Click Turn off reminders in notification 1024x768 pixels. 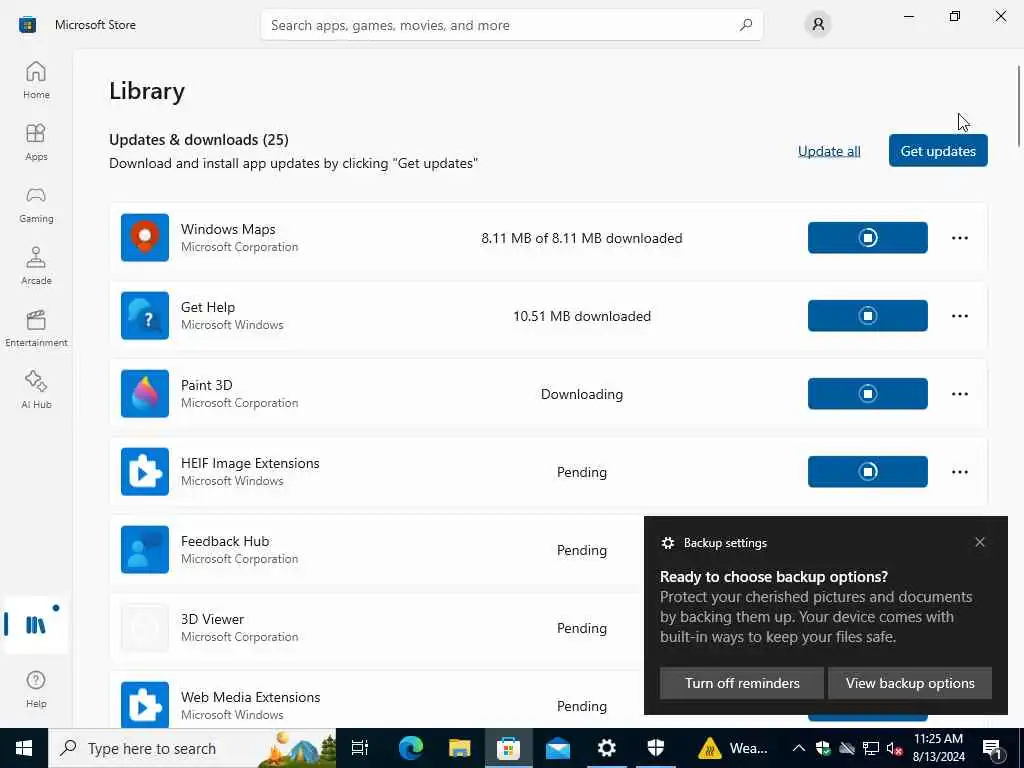(742, 683)
